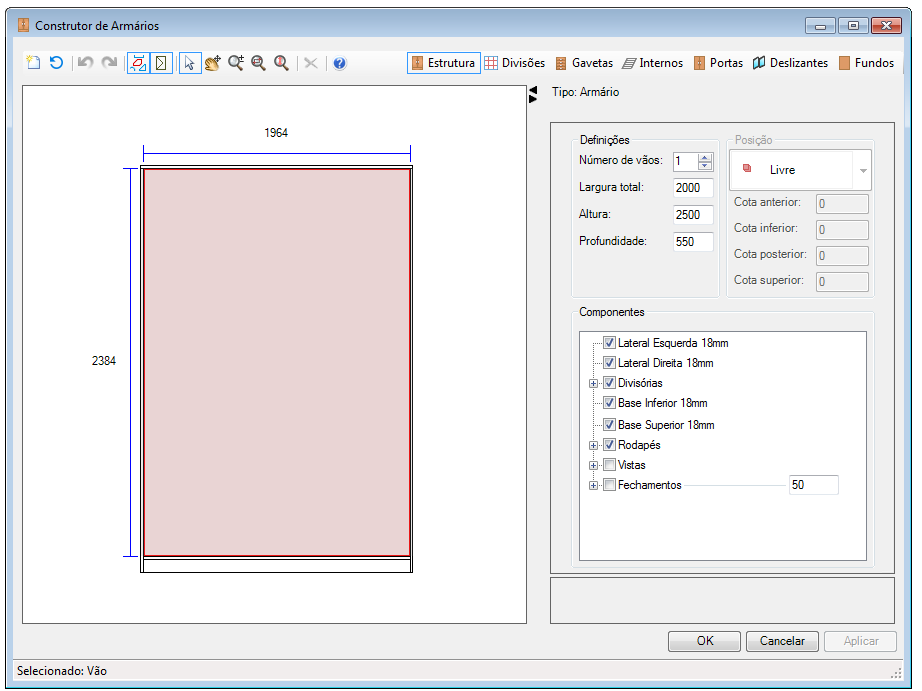The width and height of the screenshot is (922, 691).
Task: Uncheck Base Inferior 18mm
Action: 609,402
